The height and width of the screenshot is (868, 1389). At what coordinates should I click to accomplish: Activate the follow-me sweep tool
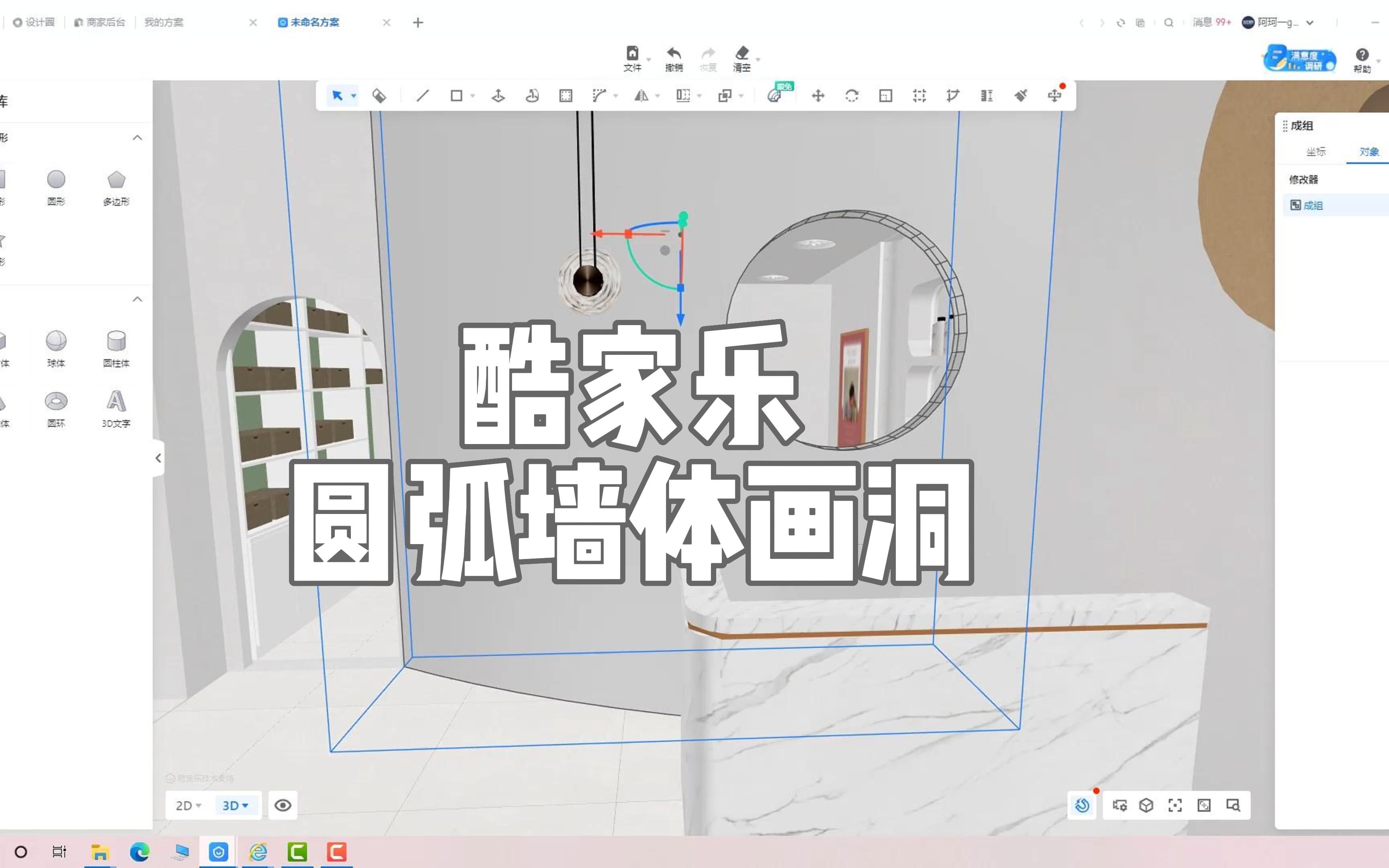[532, 95]
